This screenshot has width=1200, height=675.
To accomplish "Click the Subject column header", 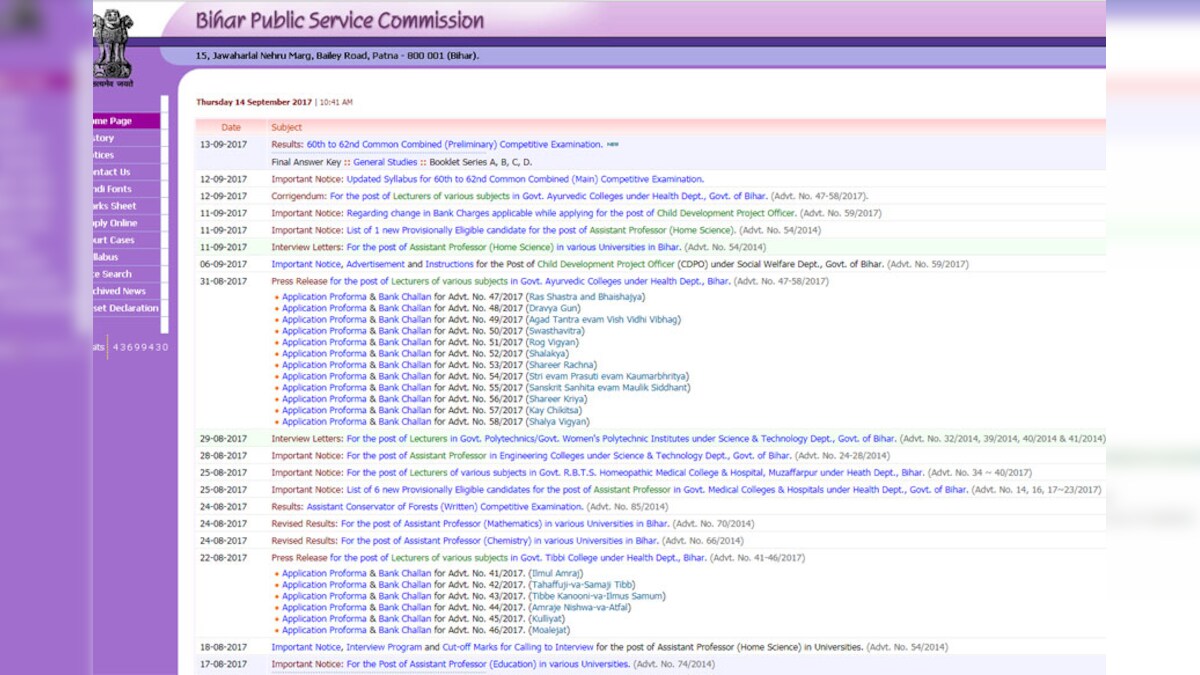I will [x=286, y=128].
